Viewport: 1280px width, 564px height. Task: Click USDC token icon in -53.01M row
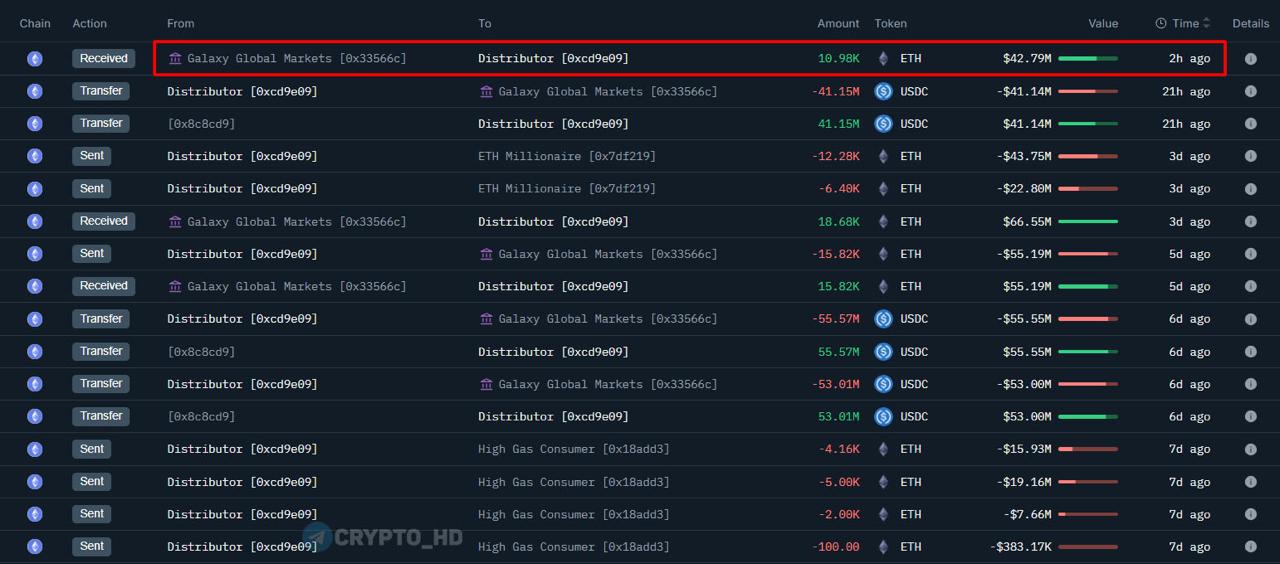[x=883, y=384]
